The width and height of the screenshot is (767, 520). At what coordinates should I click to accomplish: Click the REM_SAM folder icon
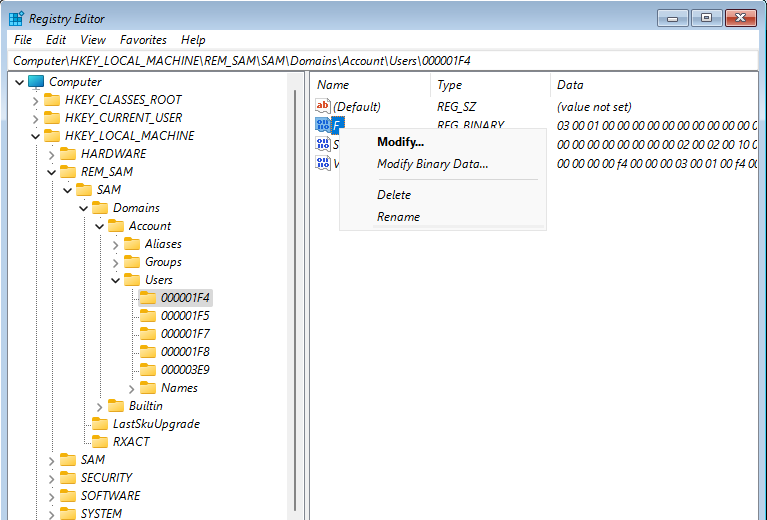click(68, 172)
